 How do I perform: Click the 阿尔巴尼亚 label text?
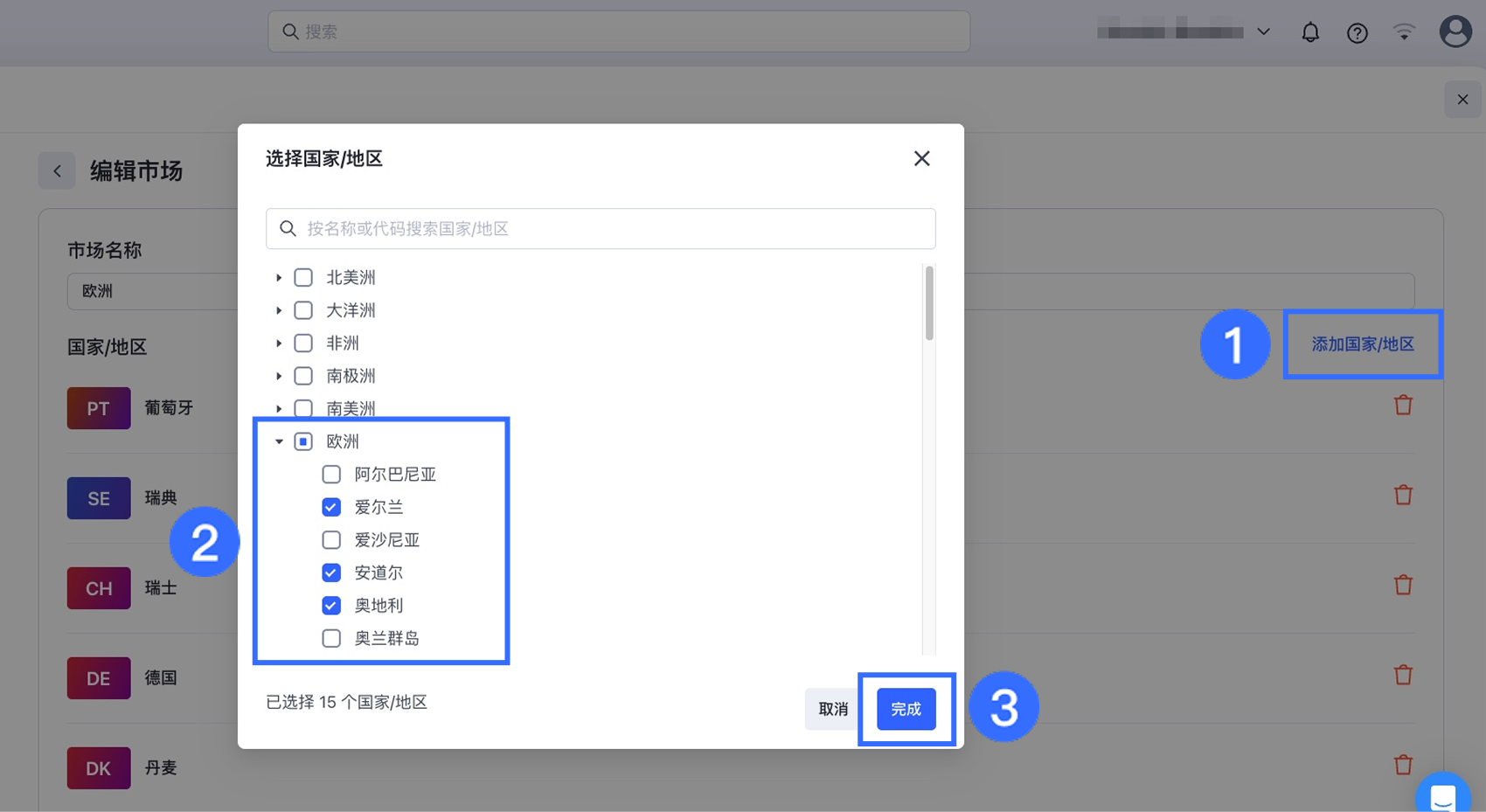click(x=395, y=475)
